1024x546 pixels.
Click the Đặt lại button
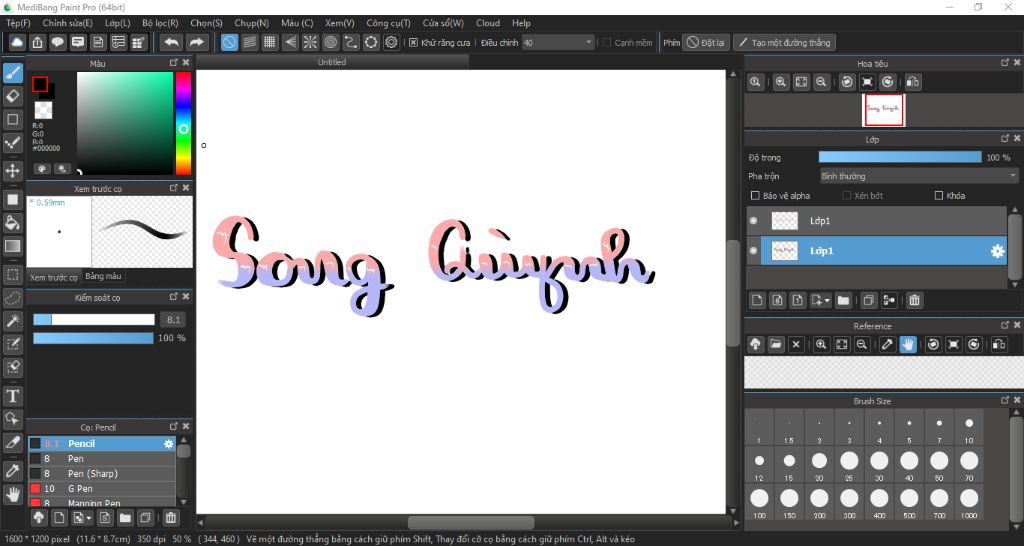[706, 42]
